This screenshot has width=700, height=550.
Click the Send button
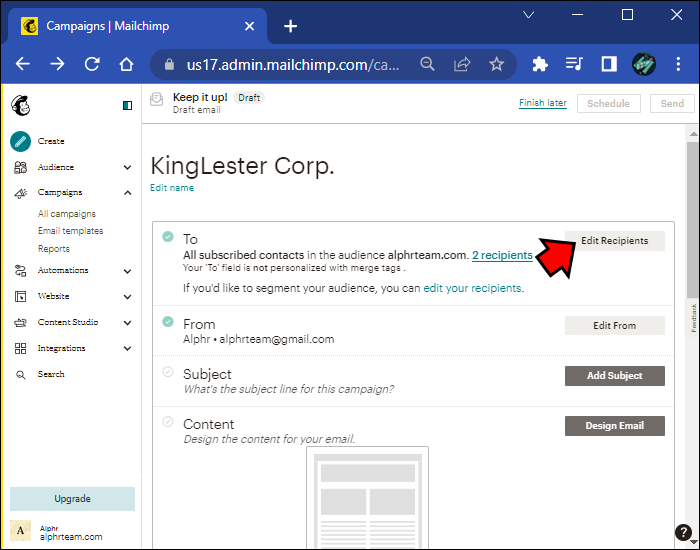point(672,104)
